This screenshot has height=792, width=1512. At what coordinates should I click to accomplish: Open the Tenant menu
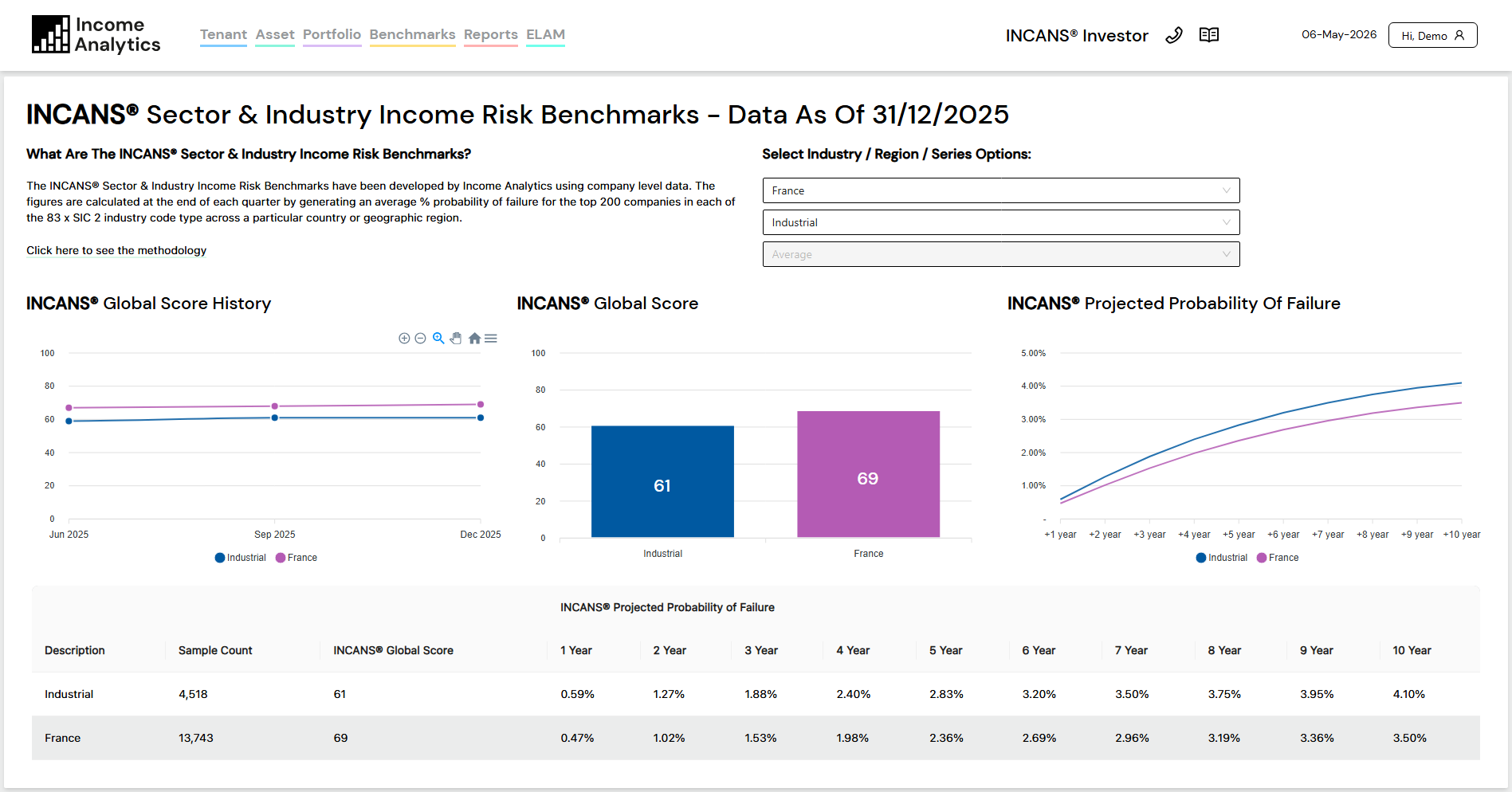[x=223, y=34]
